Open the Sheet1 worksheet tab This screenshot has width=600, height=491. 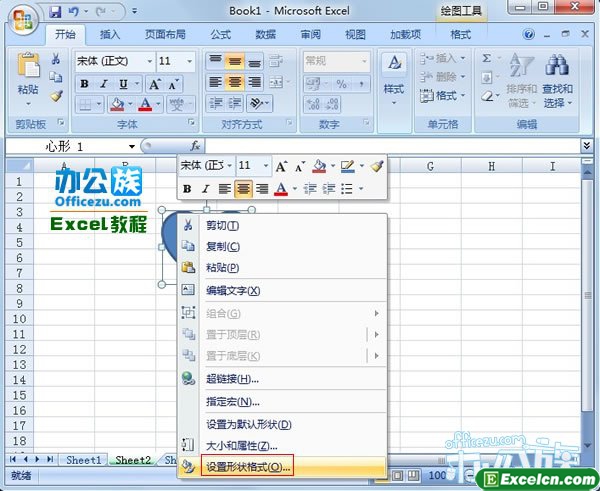point(83,460)
